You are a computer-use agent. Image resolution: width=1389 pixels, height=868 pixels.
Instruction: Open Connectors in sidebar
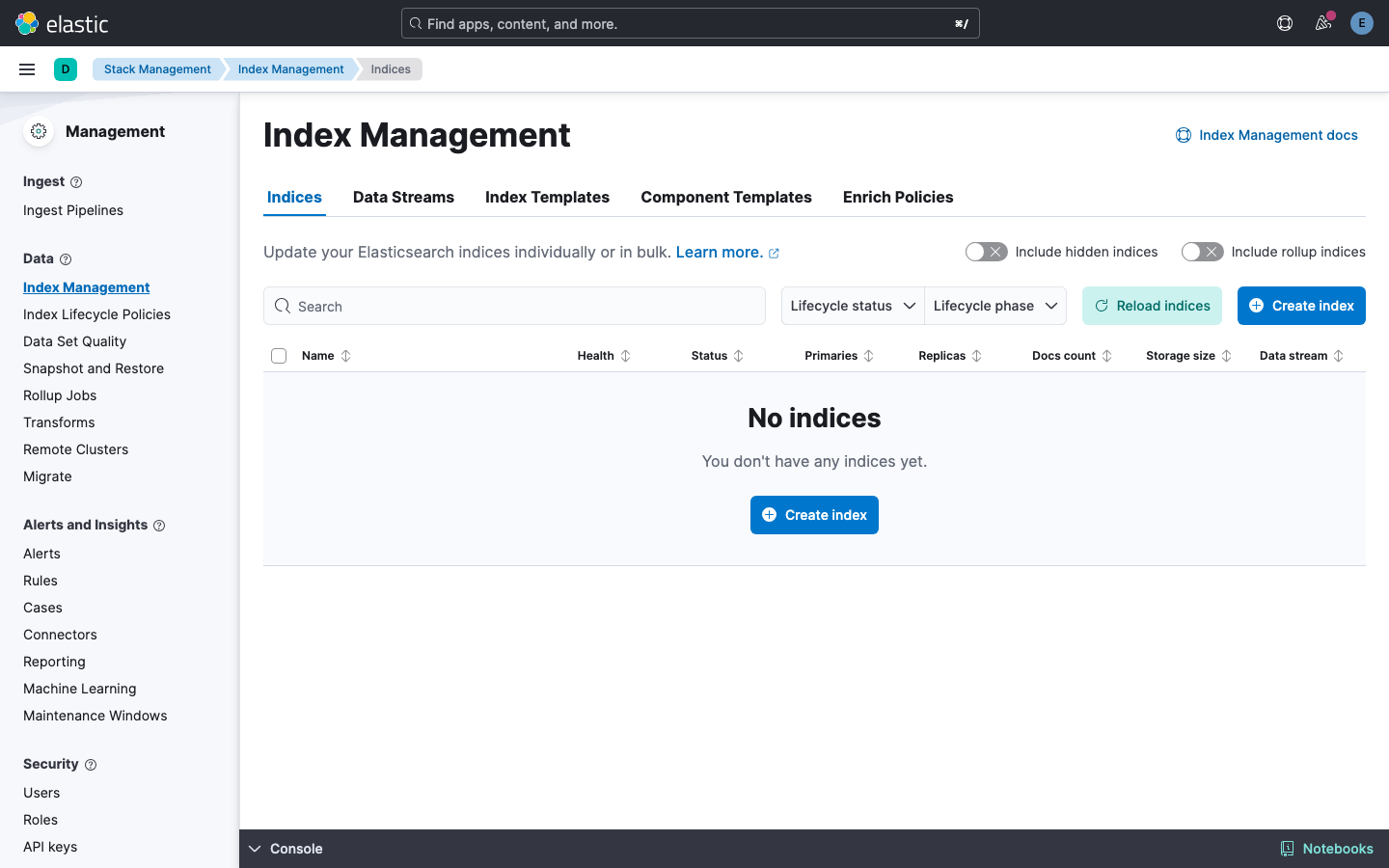(x=60, y=635)
